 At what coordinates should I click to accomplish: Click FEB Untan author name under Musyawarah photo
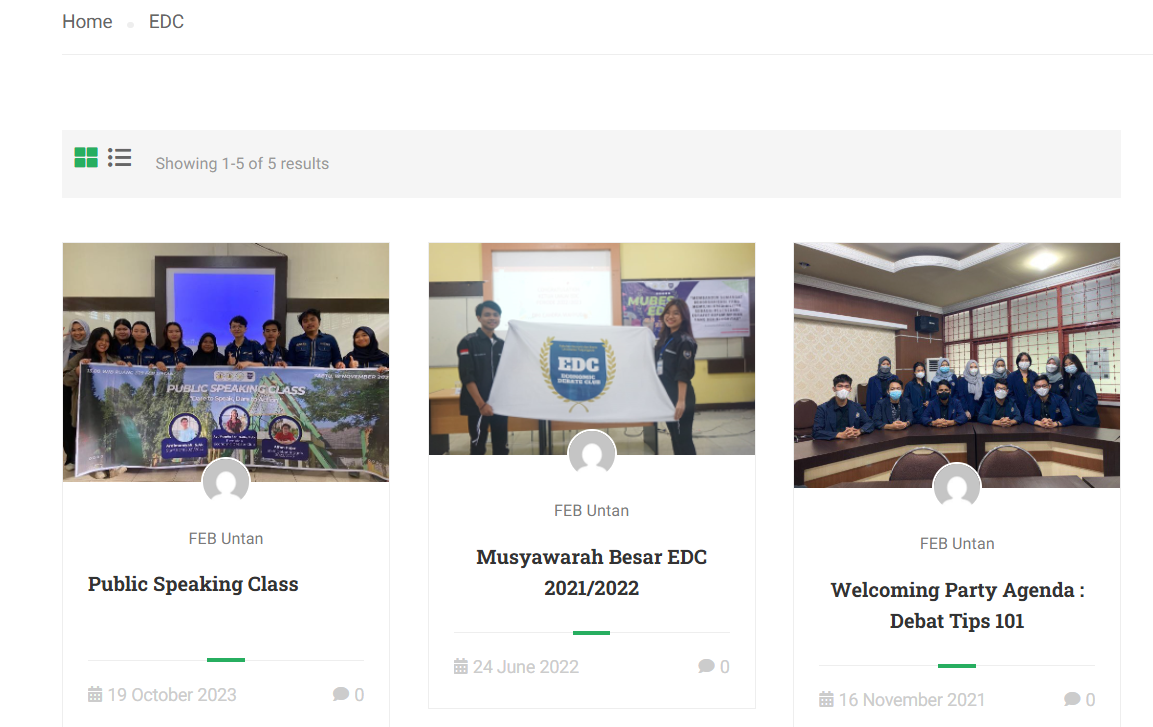tap(592, 511)
